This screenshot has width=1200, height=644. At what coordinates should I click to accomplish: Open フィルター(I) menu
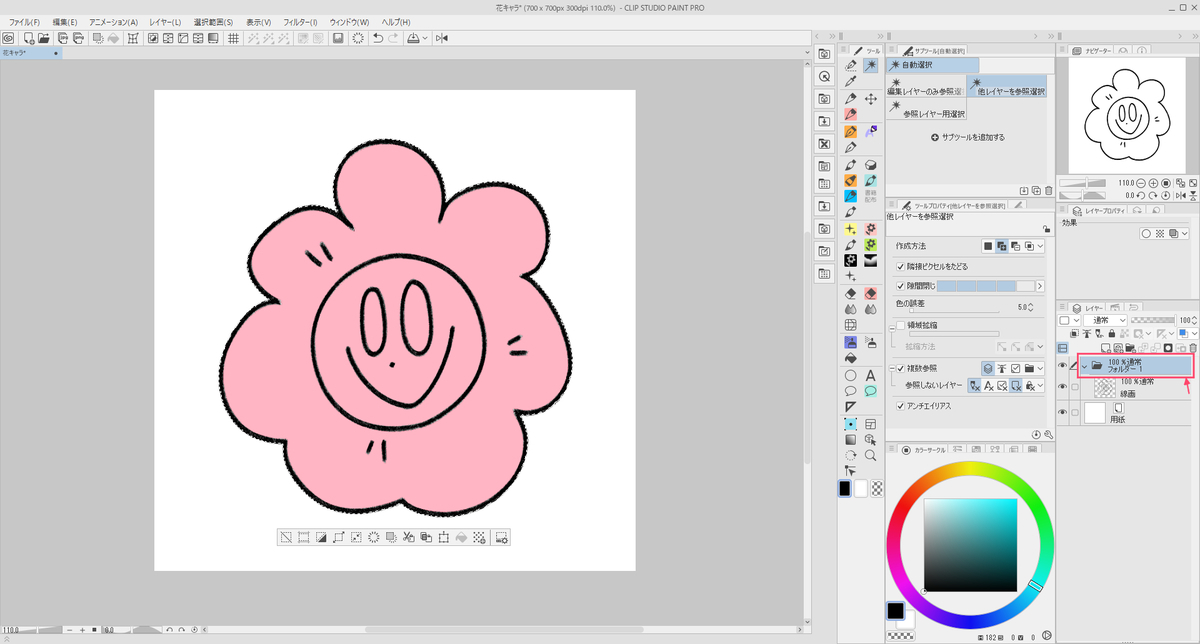tap(300, 22)
